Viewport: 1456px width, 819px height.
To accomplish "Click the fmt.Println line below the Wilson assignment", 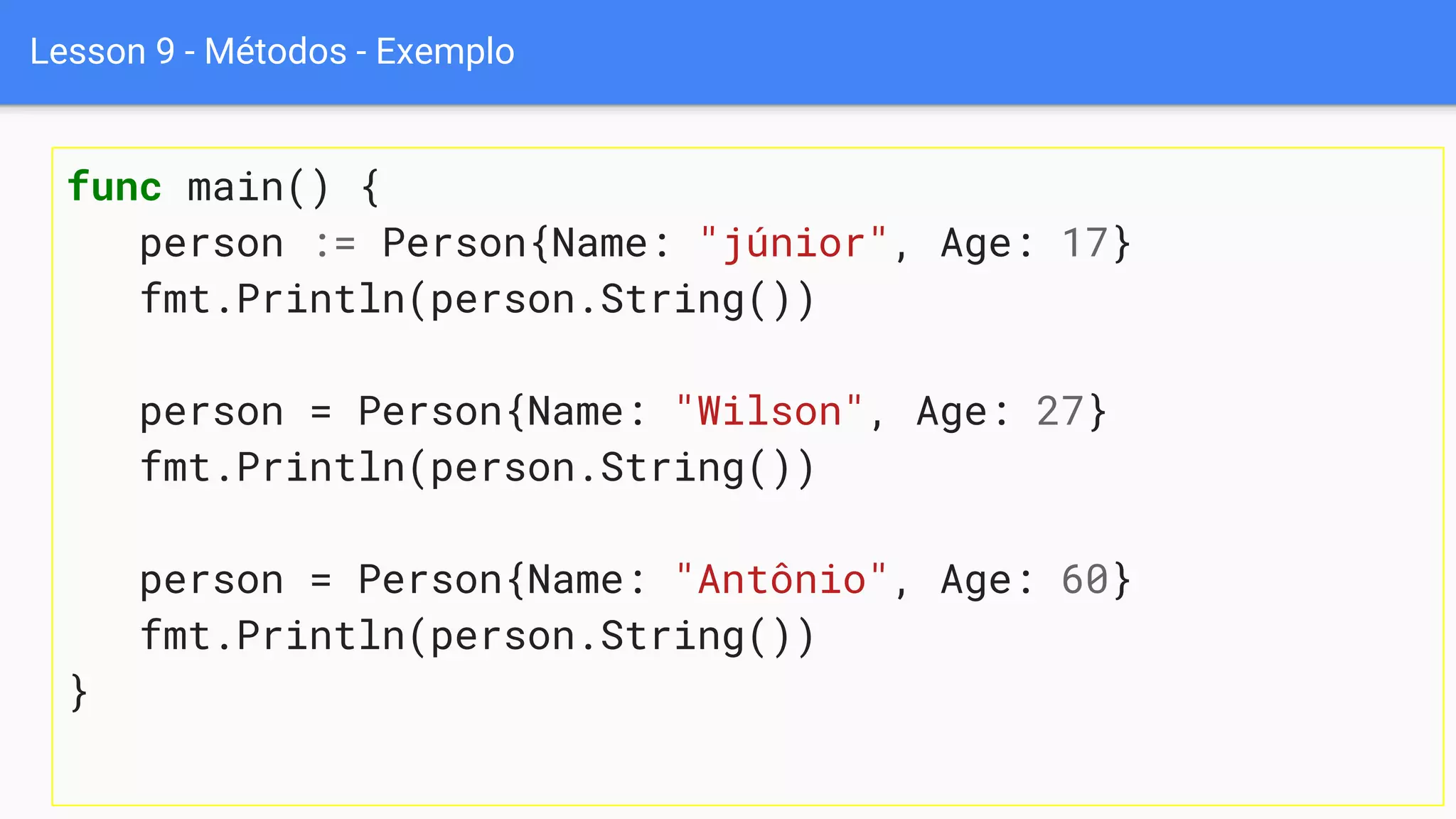I will 476,469.
